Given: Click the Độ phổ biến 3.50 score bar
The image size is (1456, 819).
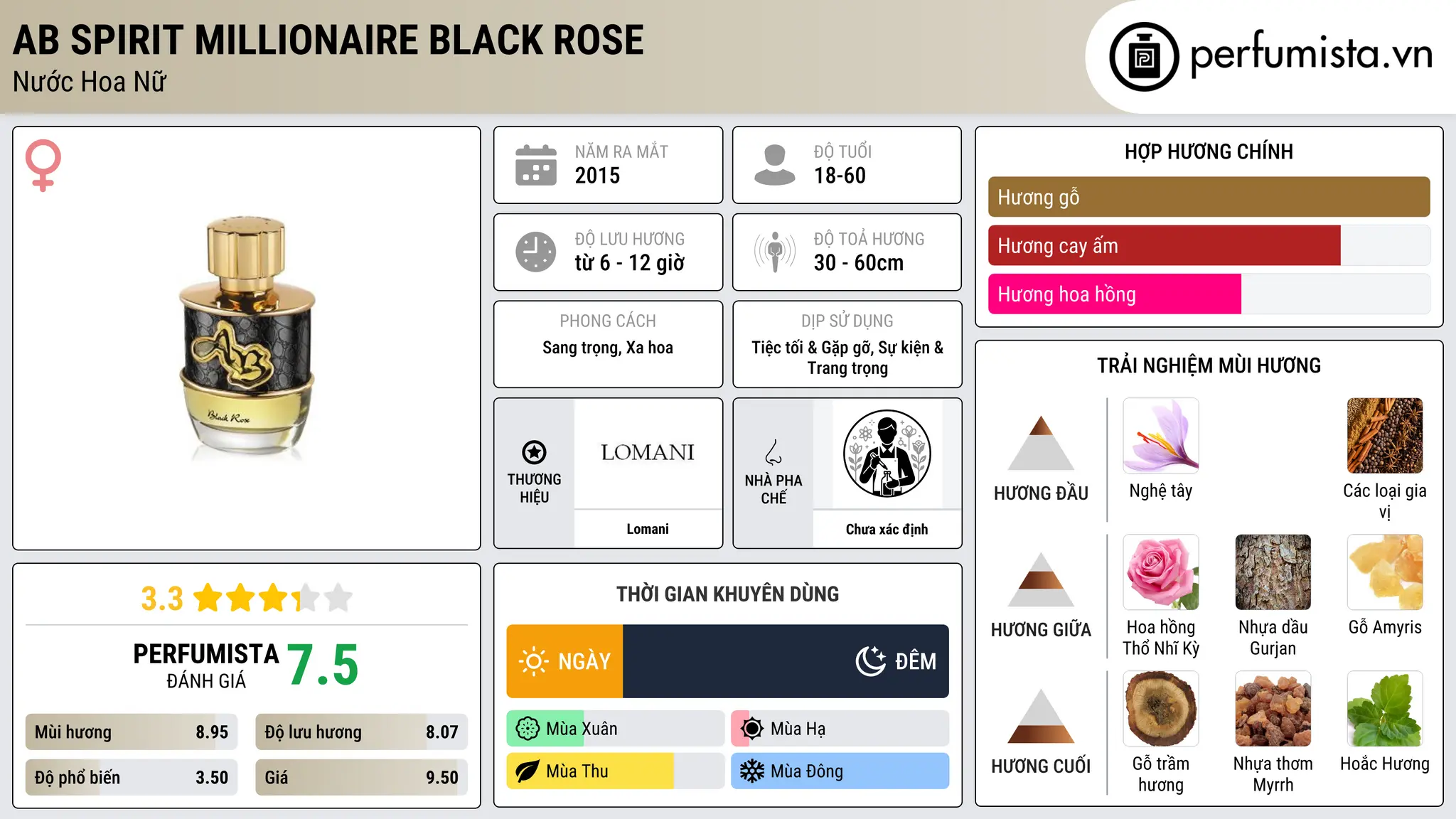Looking at the screenshot, I should coord(132,777).
